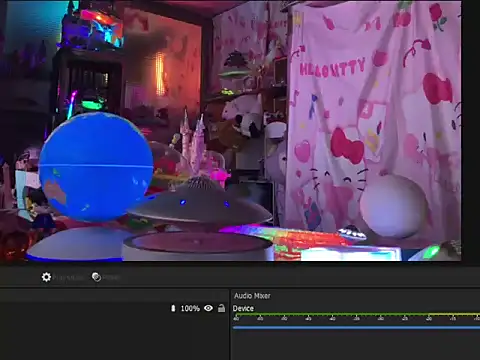Click the 100% battery level text
Image resolution: width=480 pixels, height=360 pixels.
(190, 308)
